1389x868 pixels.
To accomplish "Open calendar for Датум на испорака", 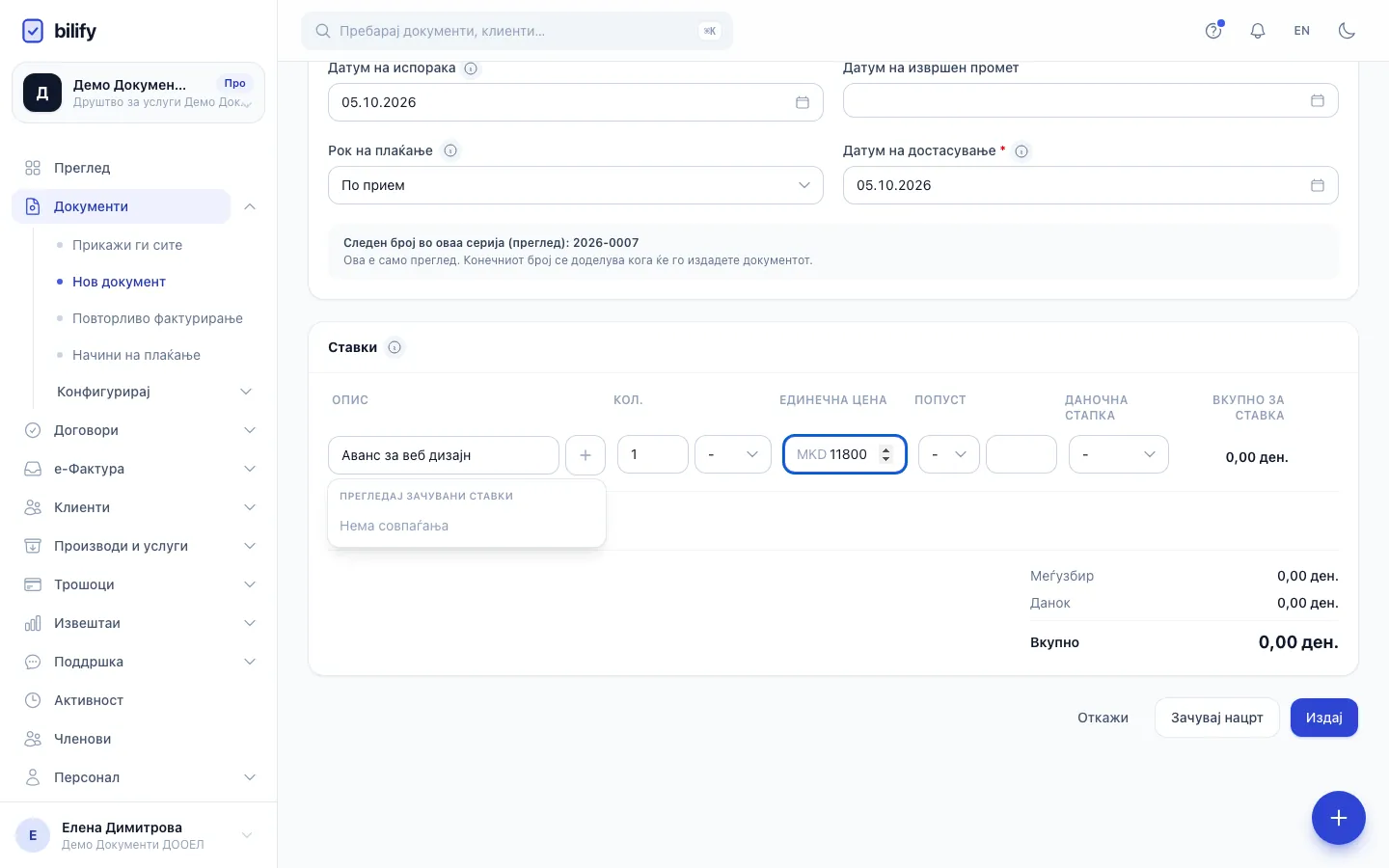I will click(803, 102).
